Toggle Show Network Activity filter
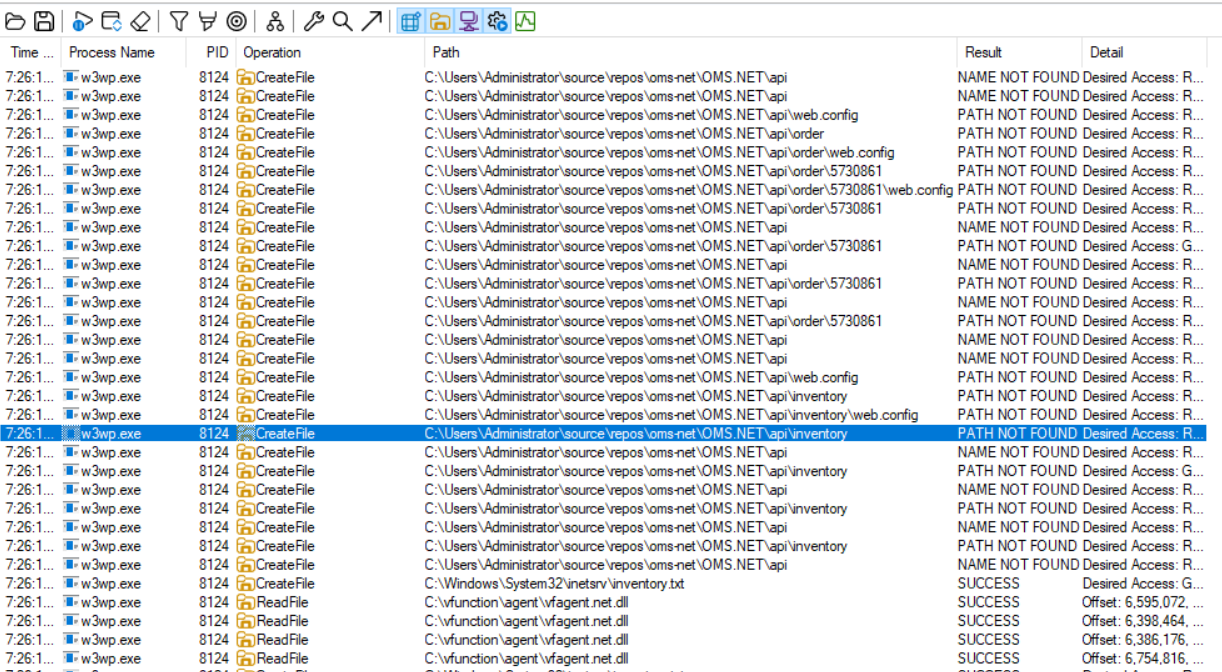Screen dimensions: 1222x672 (468, 21)
